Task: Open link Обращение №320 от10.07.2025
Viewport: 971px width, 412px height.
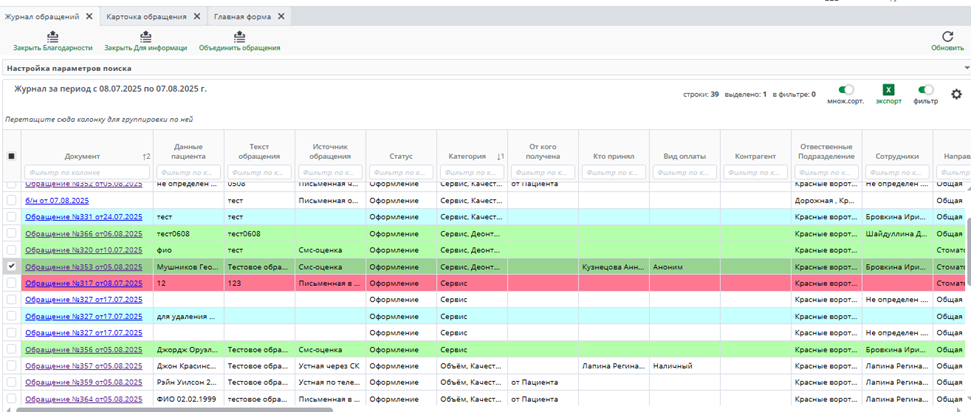Action: 84,250
